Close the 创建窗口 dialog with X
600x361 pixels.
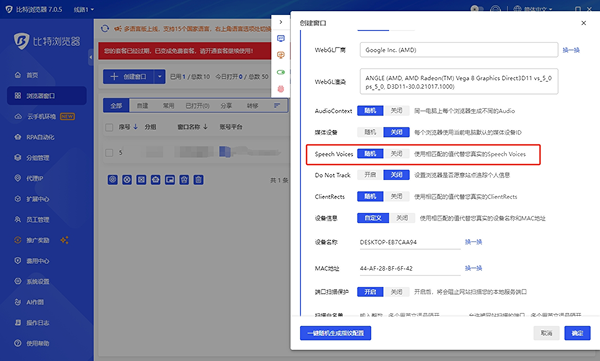point(584,23)
